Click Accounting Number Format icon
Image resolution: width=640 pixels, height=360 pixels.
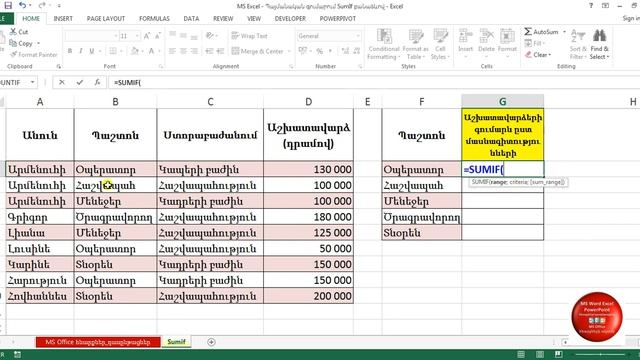click(x=302, y=51)
